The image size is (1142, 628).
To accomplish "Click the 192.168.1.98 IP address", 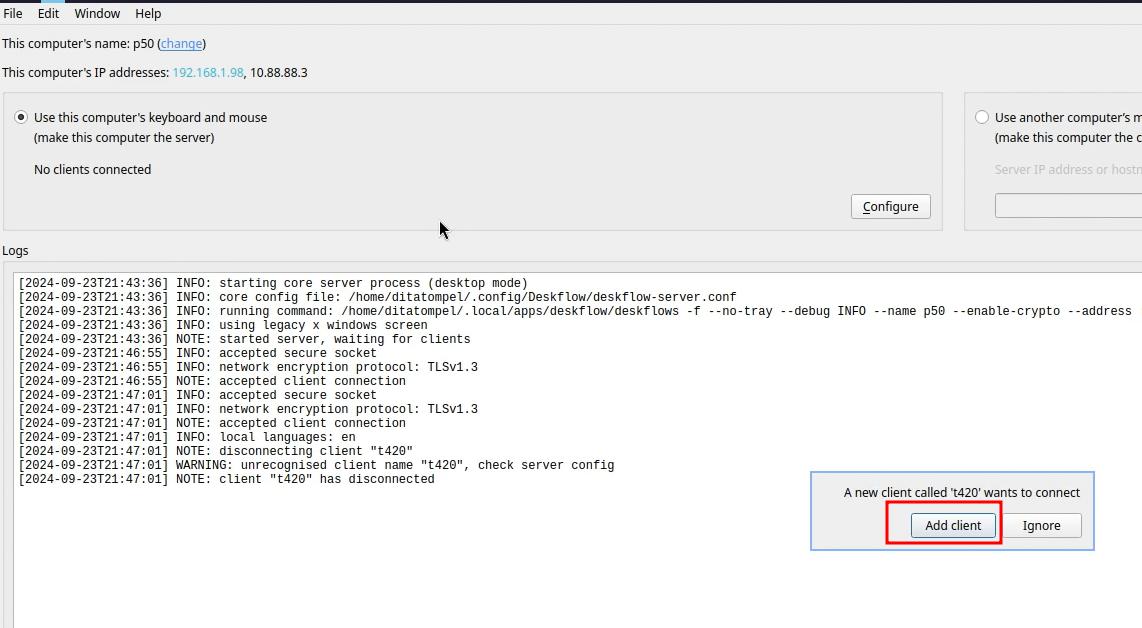I will click(x=208, y=73).
